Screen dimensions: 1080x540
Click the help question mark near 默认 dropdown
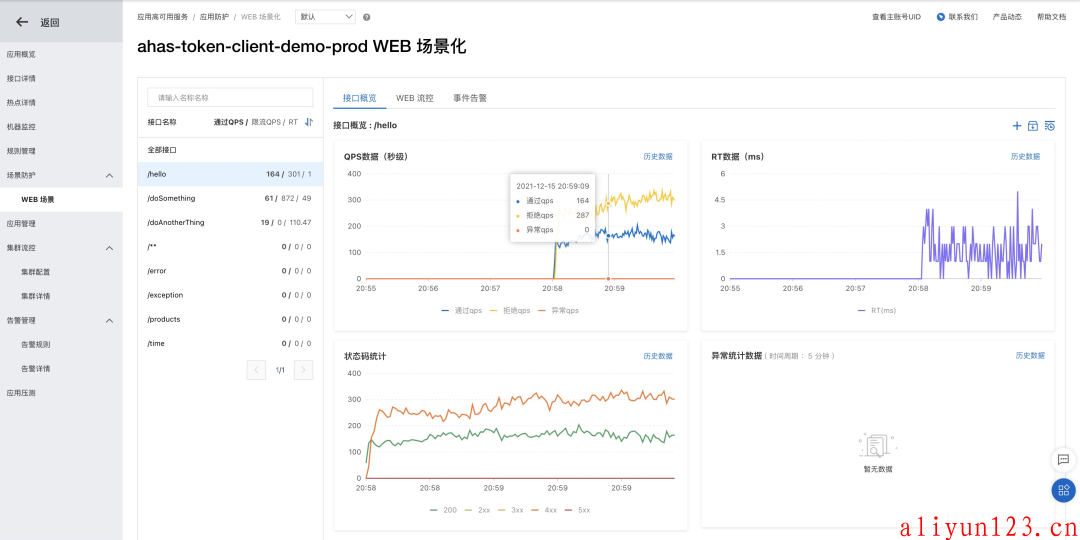point(367,17)
